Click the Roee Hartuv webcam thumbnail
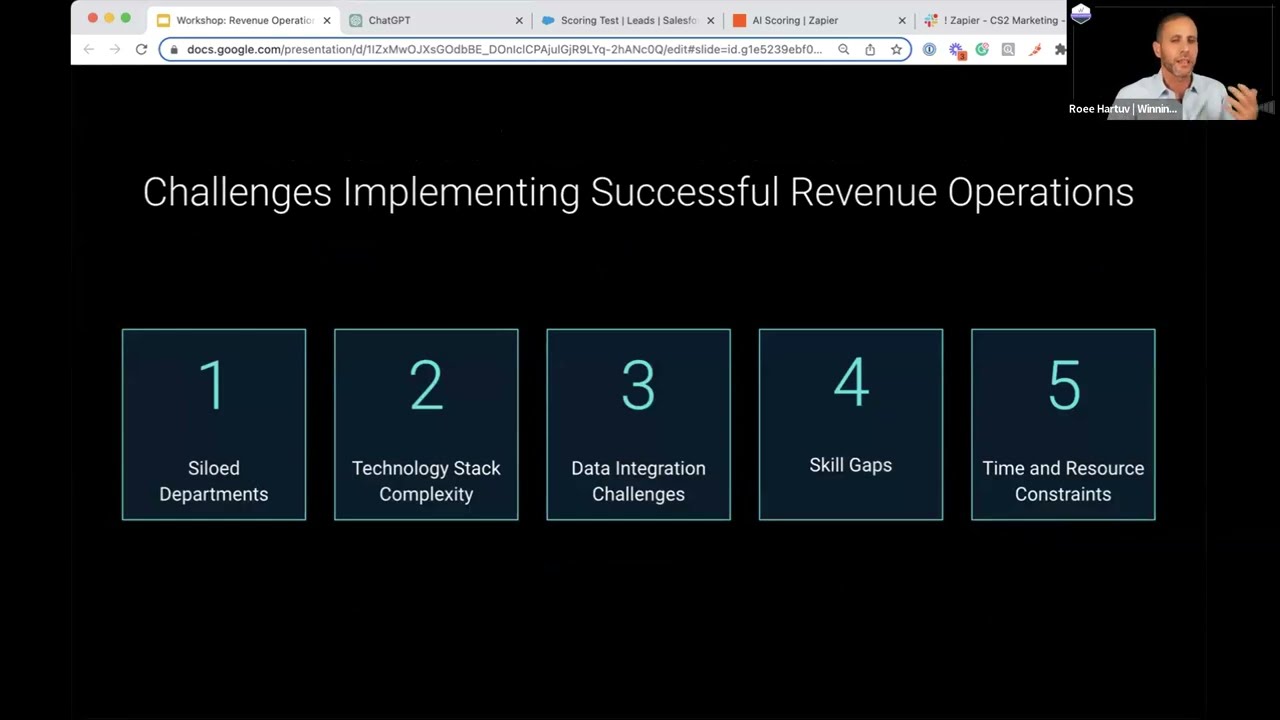Screen dimensions: 1280x720 click(1173, 60)
